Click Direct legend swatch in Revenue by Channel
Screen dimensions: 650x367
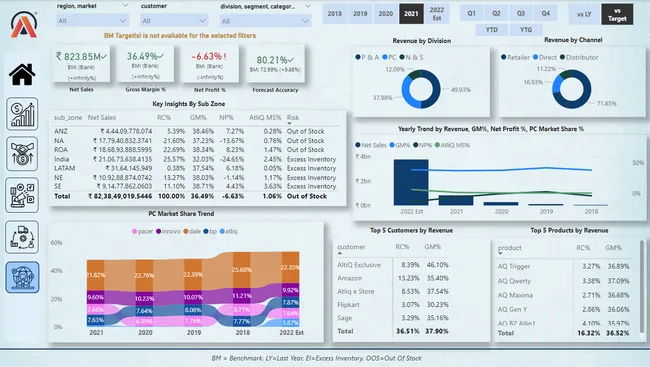pyautogui.click(x=536, y=57)
